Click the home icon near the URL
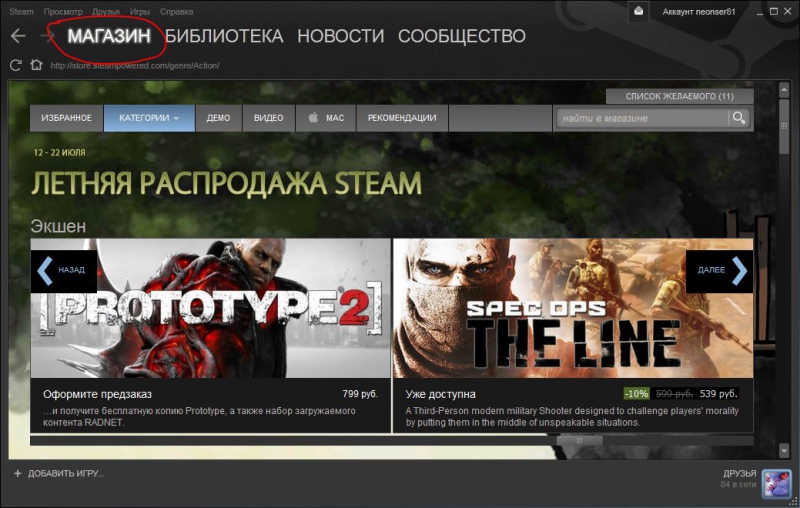 (36, 65)
